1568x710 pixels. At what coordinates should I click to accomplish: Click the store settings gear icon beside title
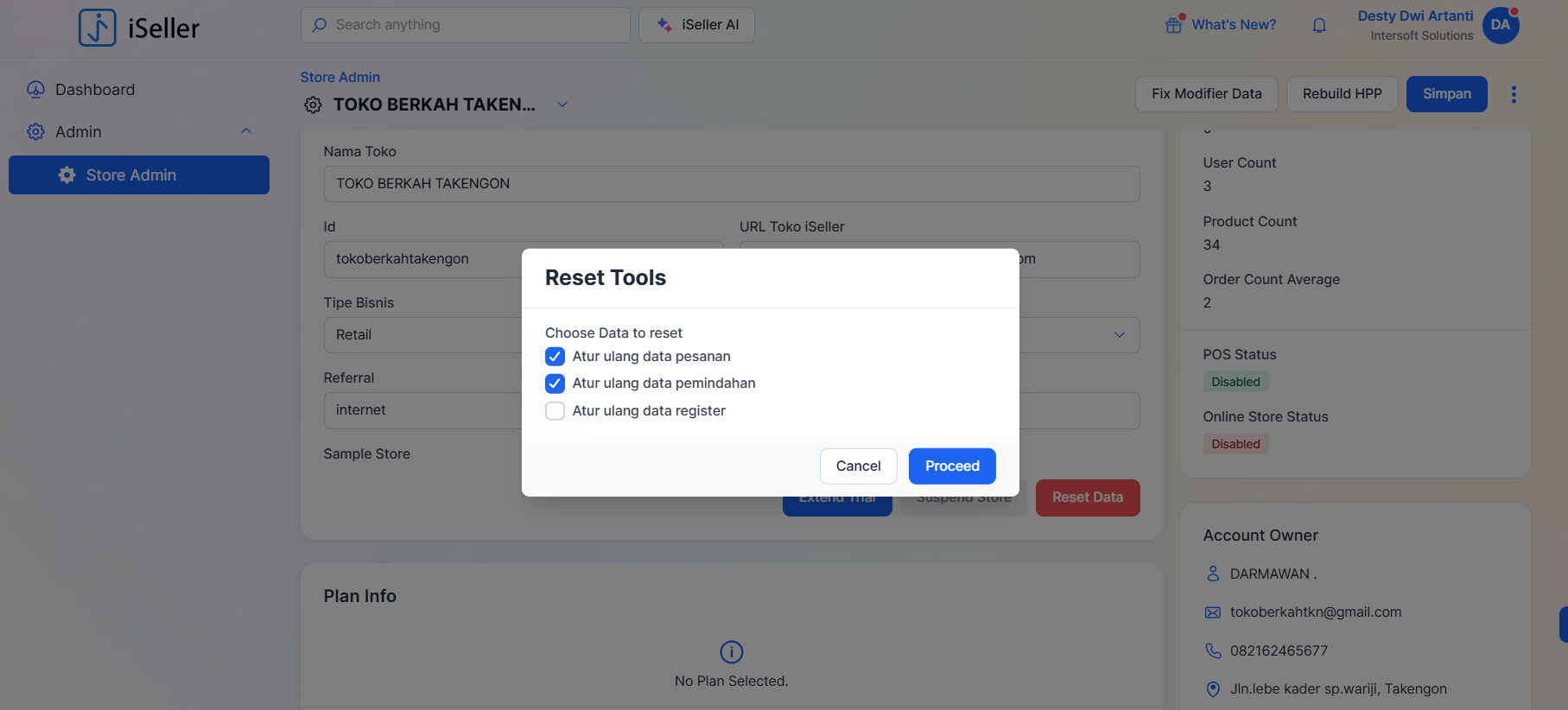pyautogui.click(x=313, y=105)
